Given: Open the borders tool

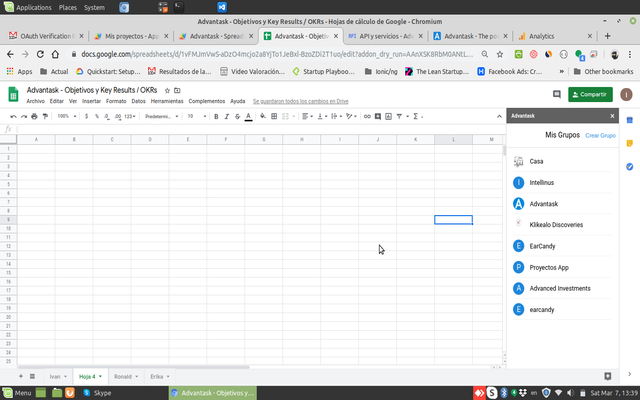Looking at the screenshot, I should [274, 116].
